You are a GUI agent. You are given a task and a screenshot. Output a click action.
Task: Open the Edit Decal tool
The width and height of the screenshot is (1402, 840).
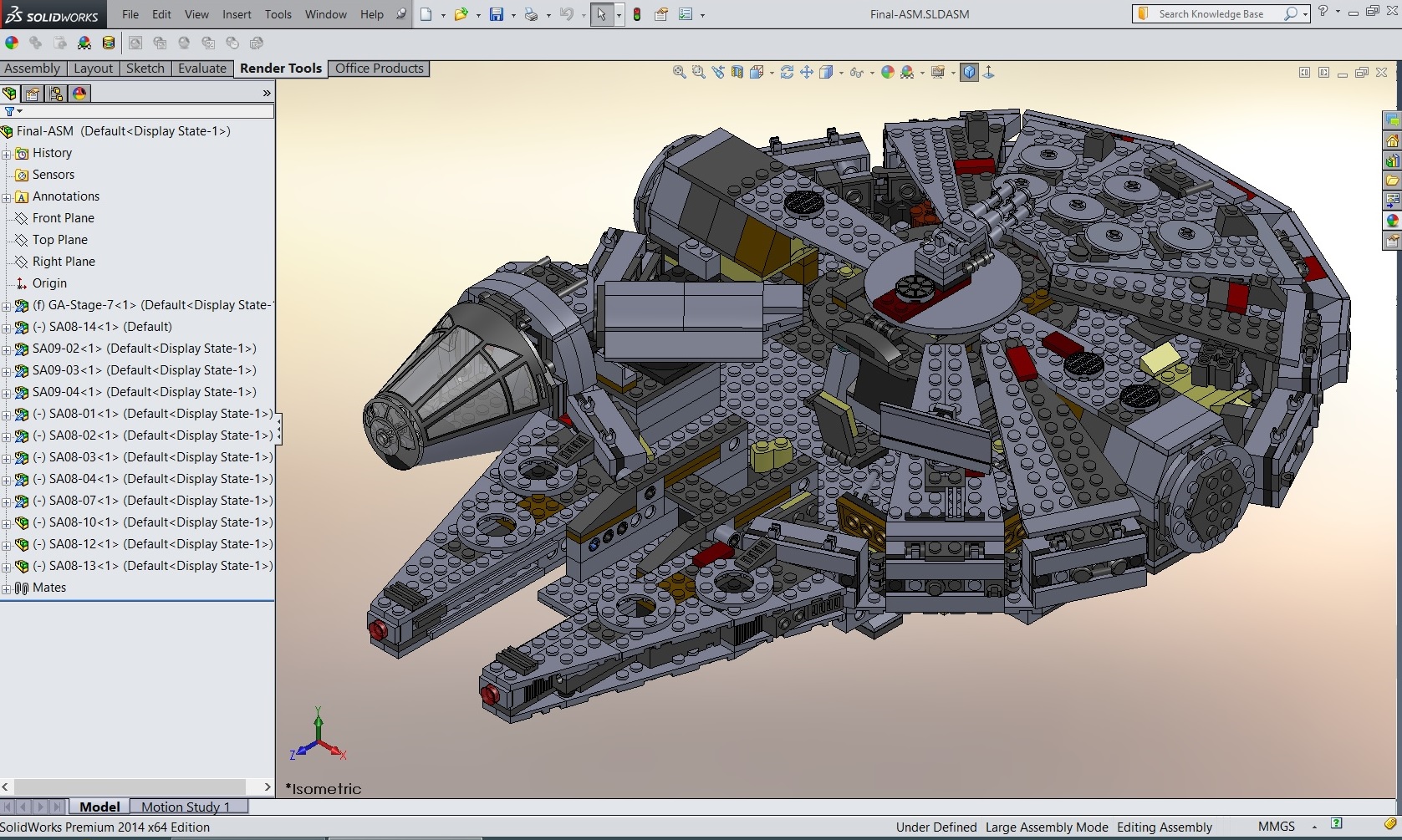(109, 43)
